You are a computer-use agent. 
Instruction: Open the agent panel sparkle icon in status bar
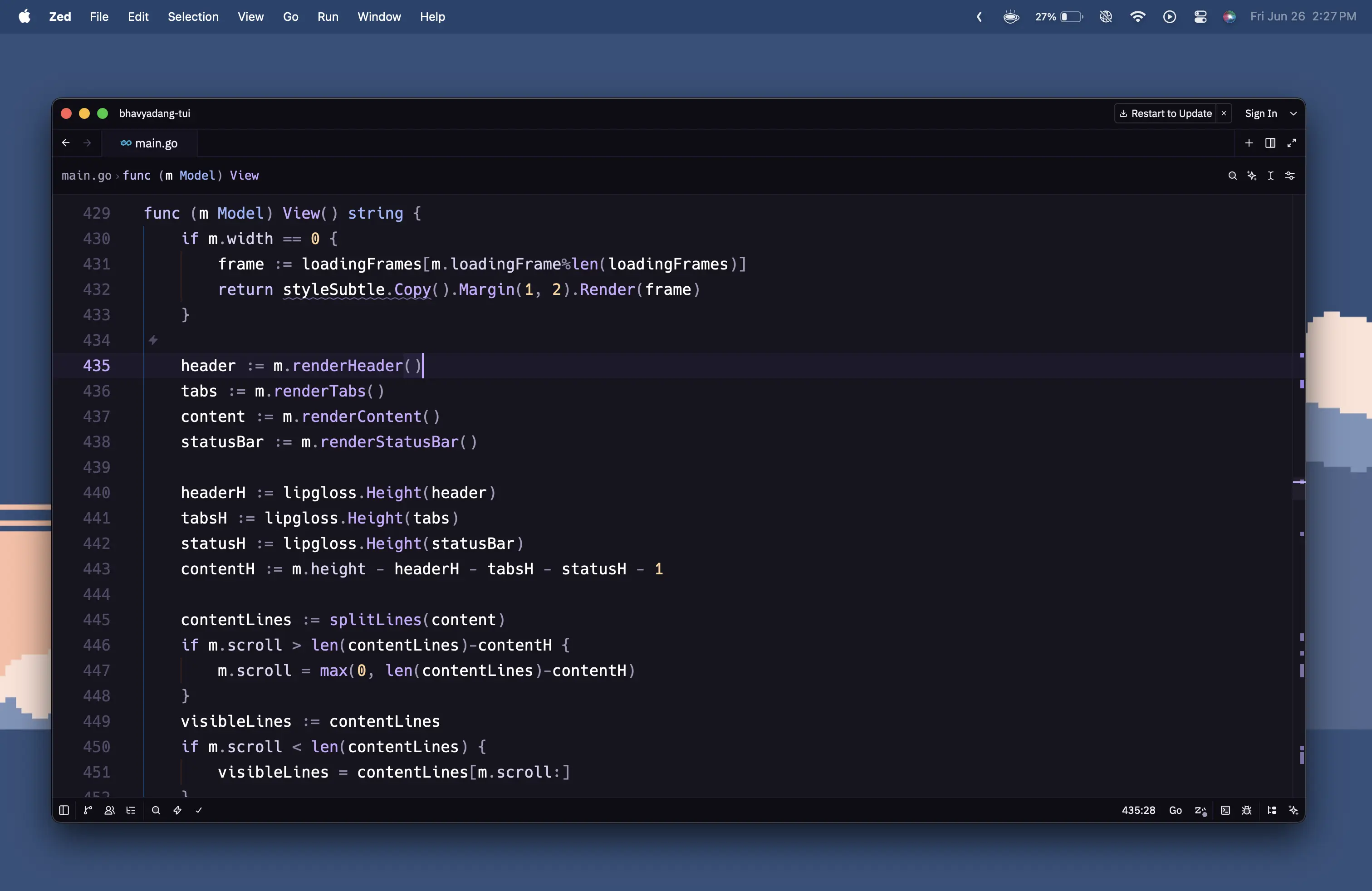[1294, 810]
